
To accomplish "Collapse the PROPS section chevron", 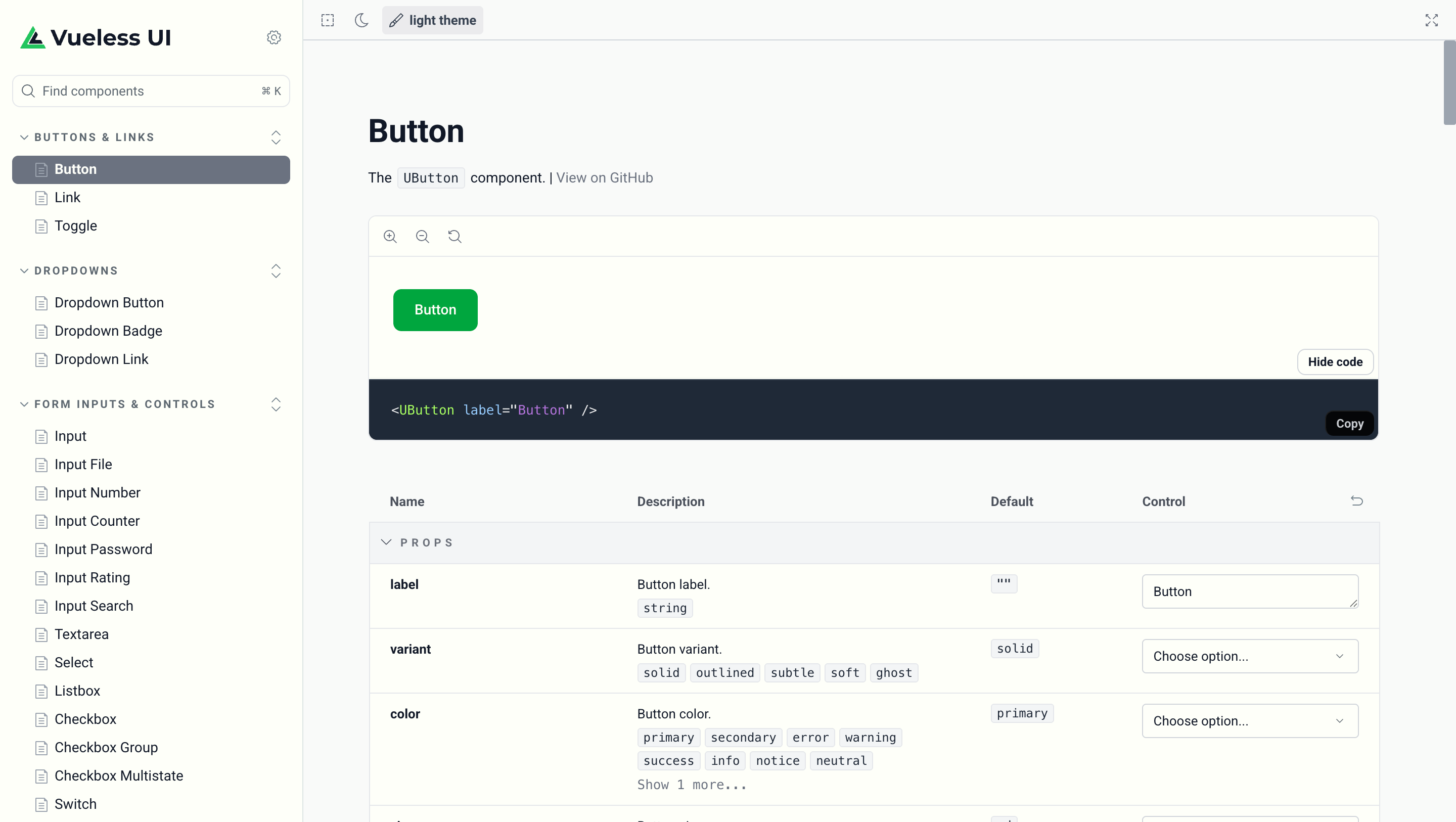I will pyautogui.click(x=387, y=542).
